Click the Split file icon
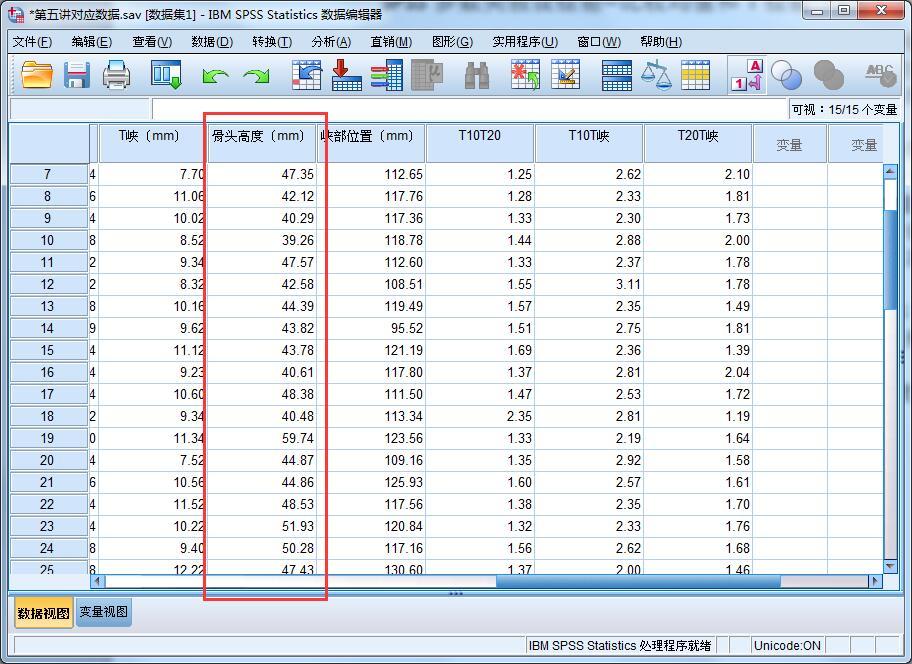The image size is (912, 664). (x=617, y=76)
